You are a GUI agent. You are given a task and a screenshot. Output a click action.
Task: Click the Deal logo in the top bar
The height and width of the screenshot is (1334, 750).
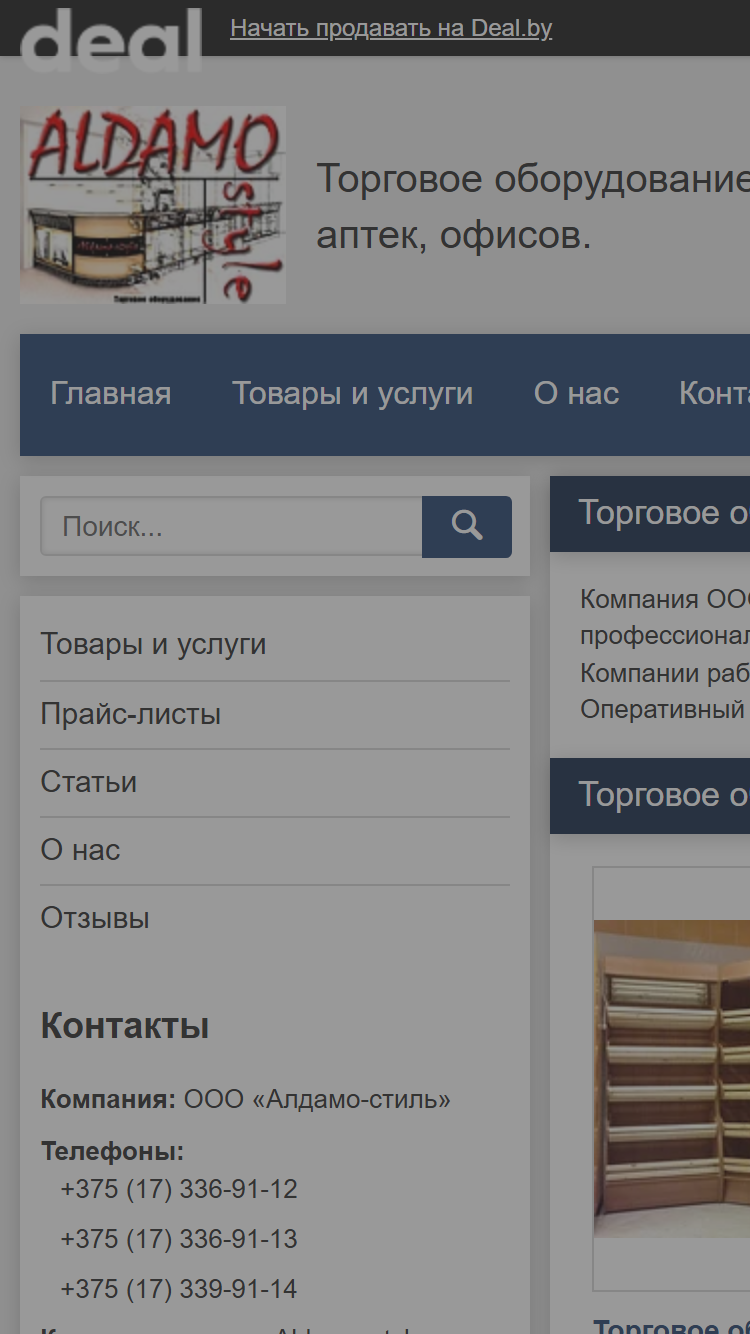click(x=111, y=38)
